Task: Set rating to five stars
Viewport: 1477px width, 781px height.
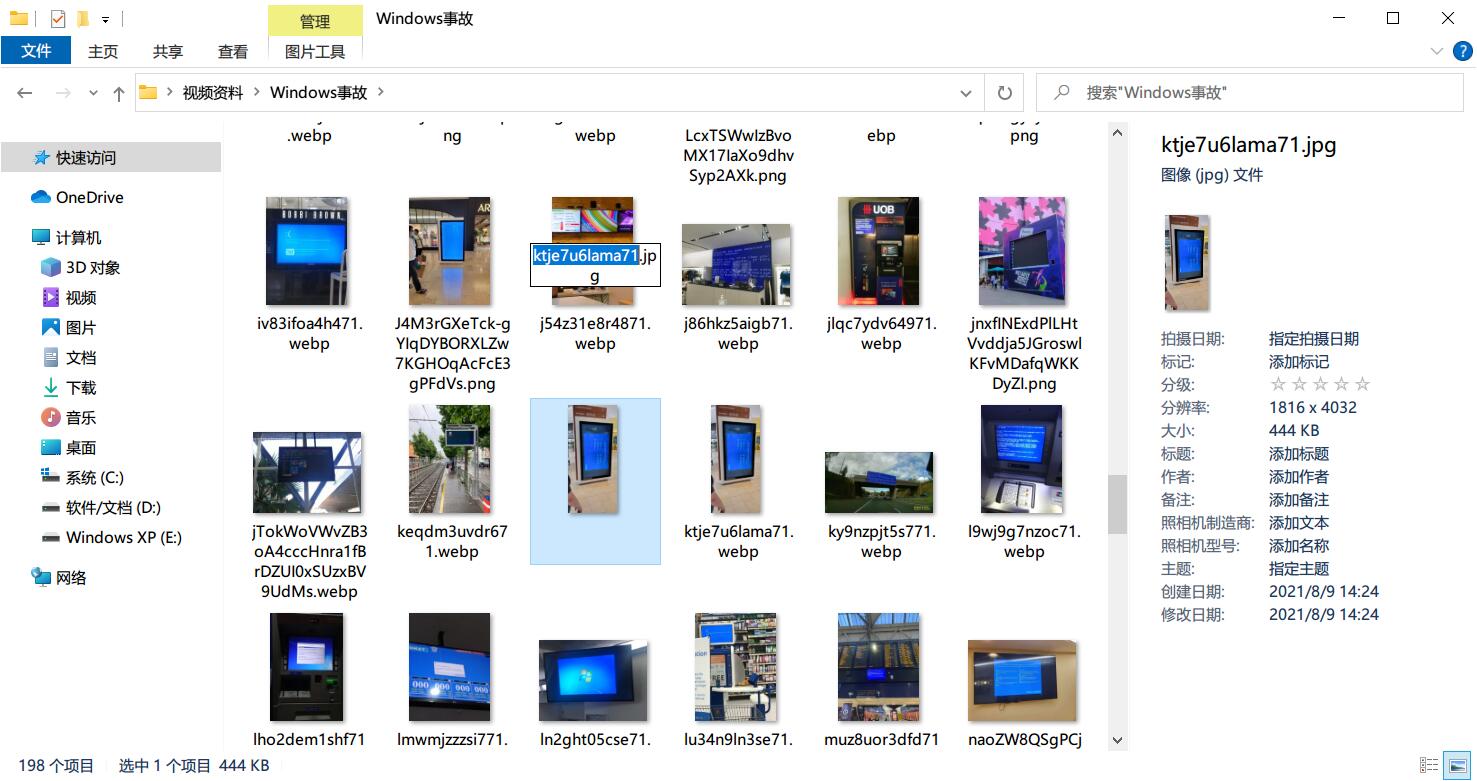Action: pyautogui.click(x=1362, y=385)
